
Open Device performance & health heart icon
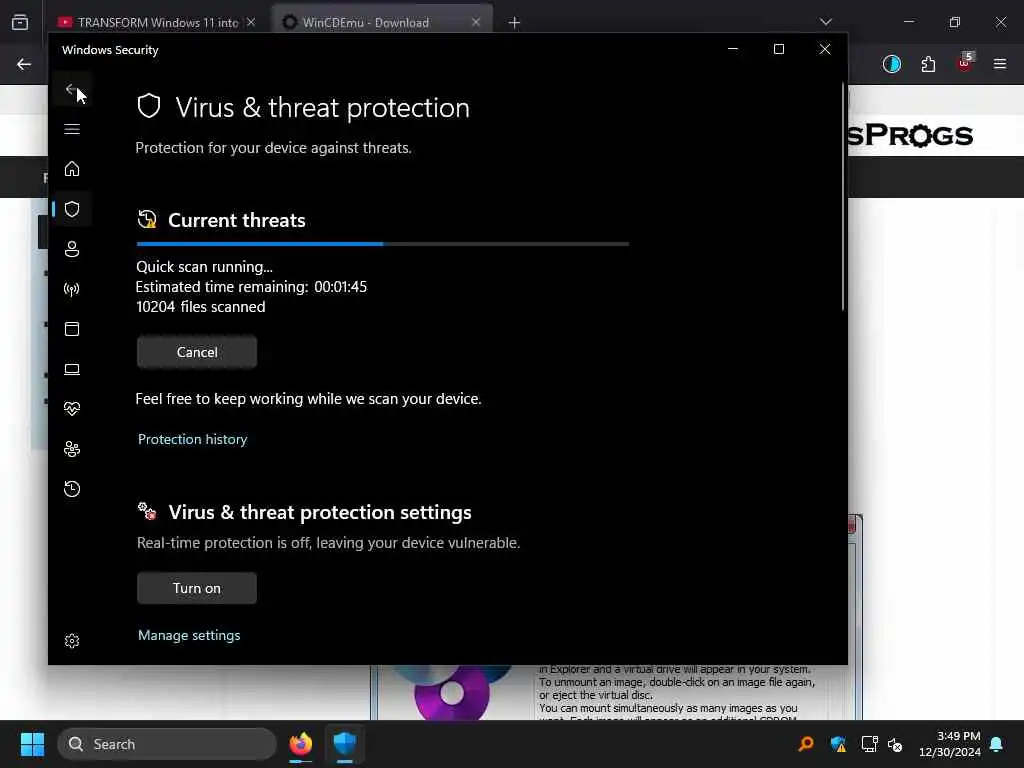pos(72,409)
